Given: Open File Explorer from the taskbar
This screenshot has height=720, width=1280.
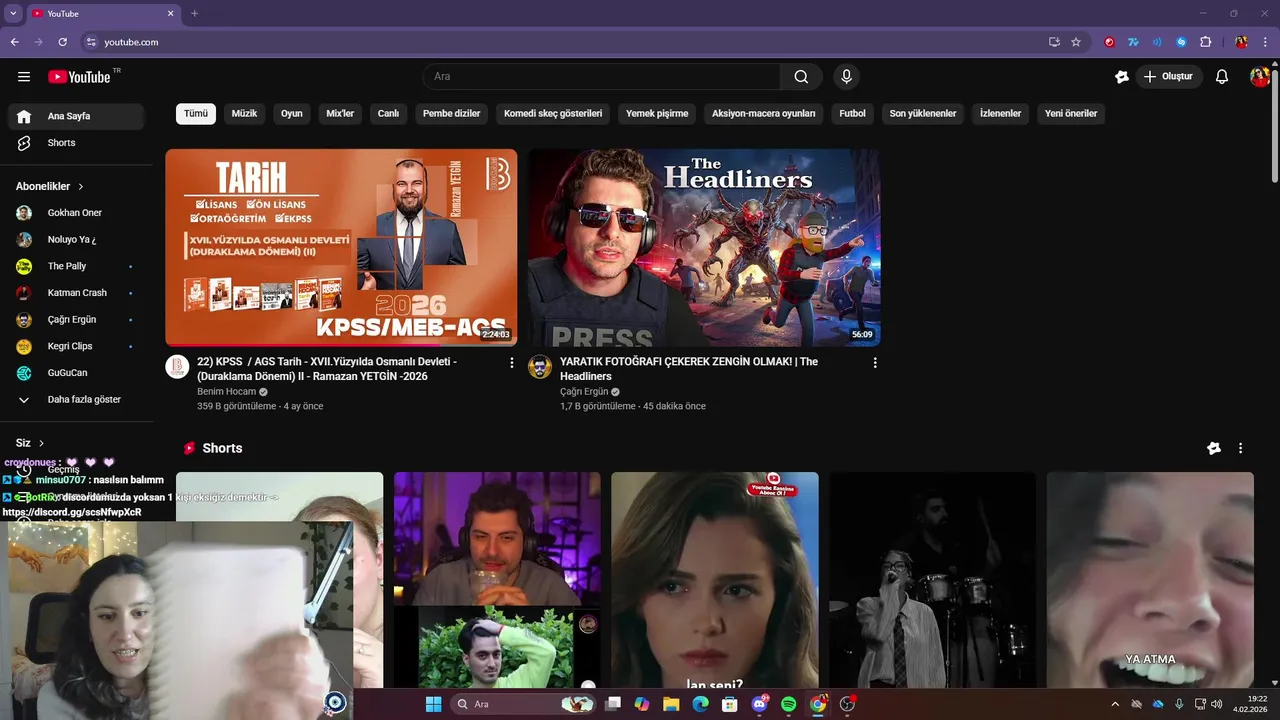Looking at the screenshot, I should pos(671,704).
